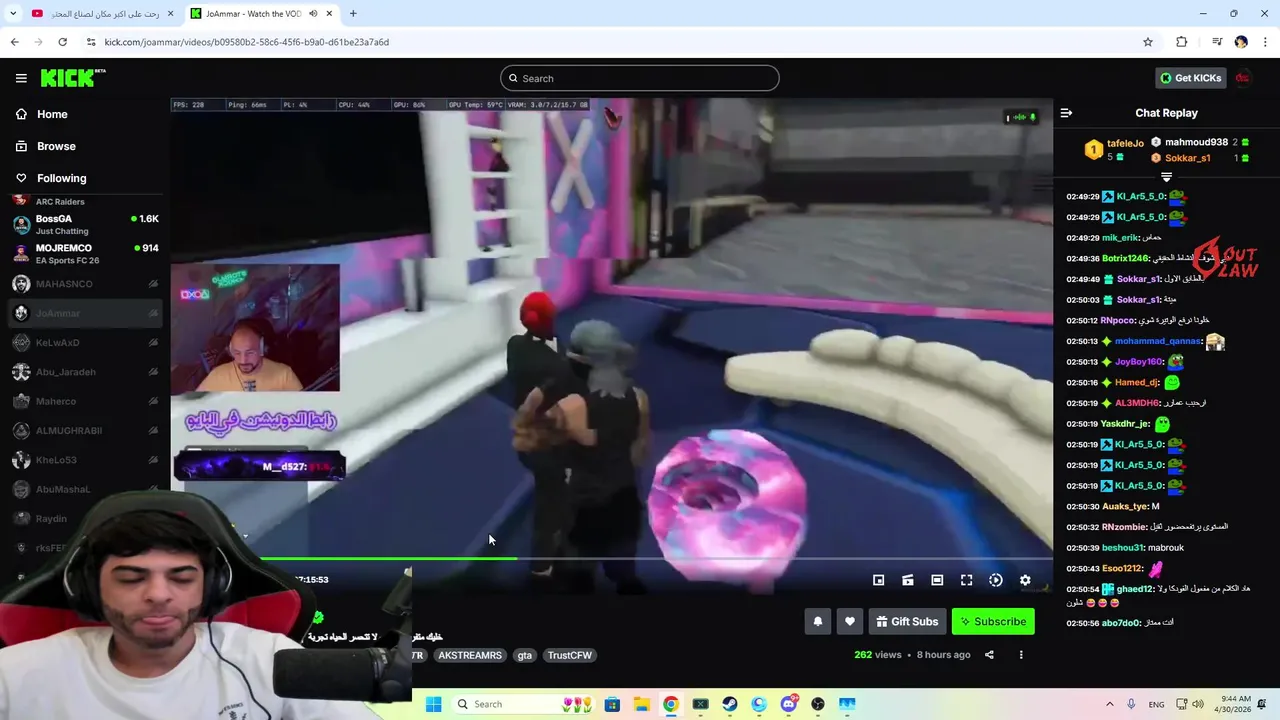This screenshot has width=1280, height=720.
Task: Open playback speed control
Action: tap(996, 580)
